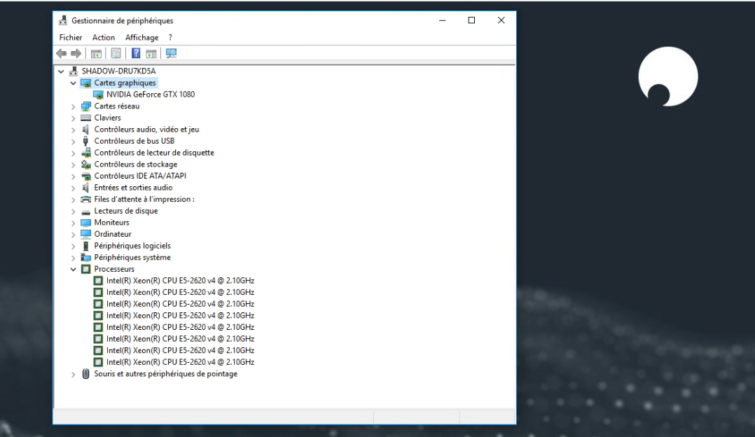Expand Contrôleurs de stockage branch
The height and width of the screenshot is (437, 755).
tap(73, 165)
